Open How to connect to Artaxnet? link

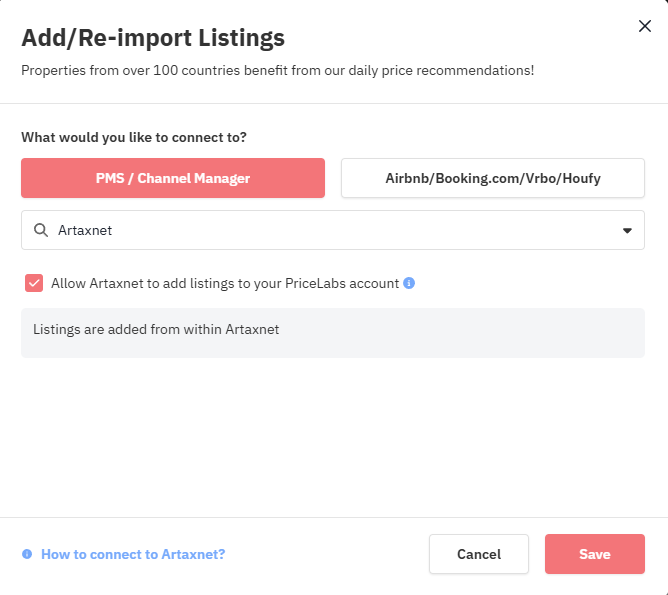click(133, 554)
